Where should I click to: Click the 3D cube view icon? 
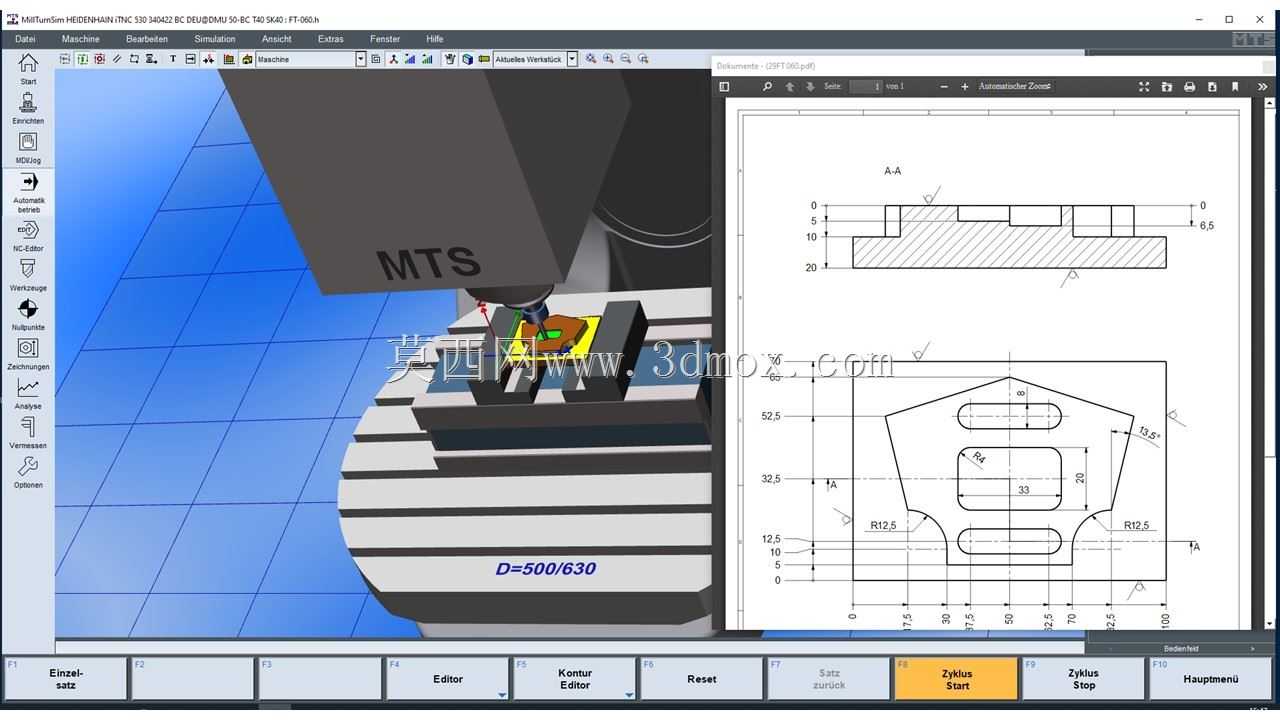point(467,59)
